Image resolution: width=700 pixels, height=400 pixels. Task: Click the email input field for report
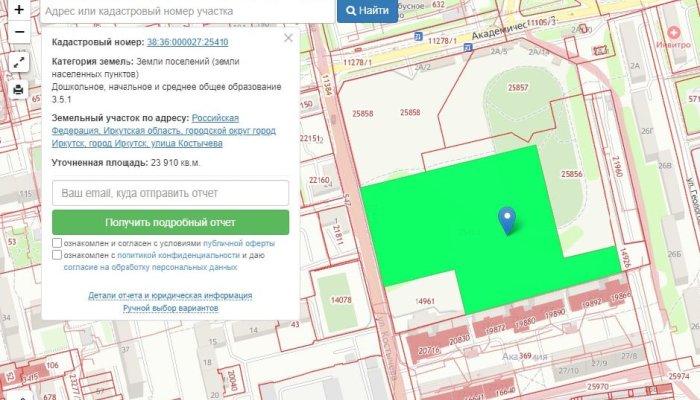(x=171, y=193)
